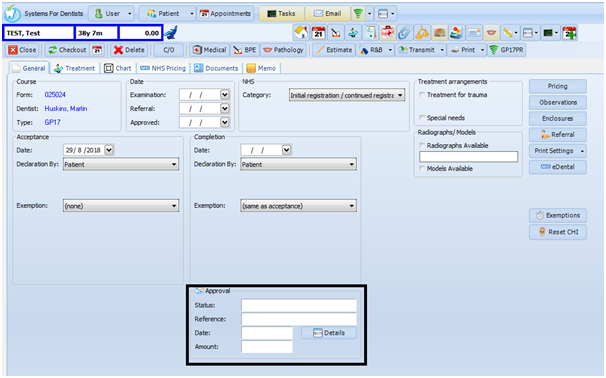Expand the R&B dropdown arrow
Viewport: 606px width, 378px height.
(390, 50)
